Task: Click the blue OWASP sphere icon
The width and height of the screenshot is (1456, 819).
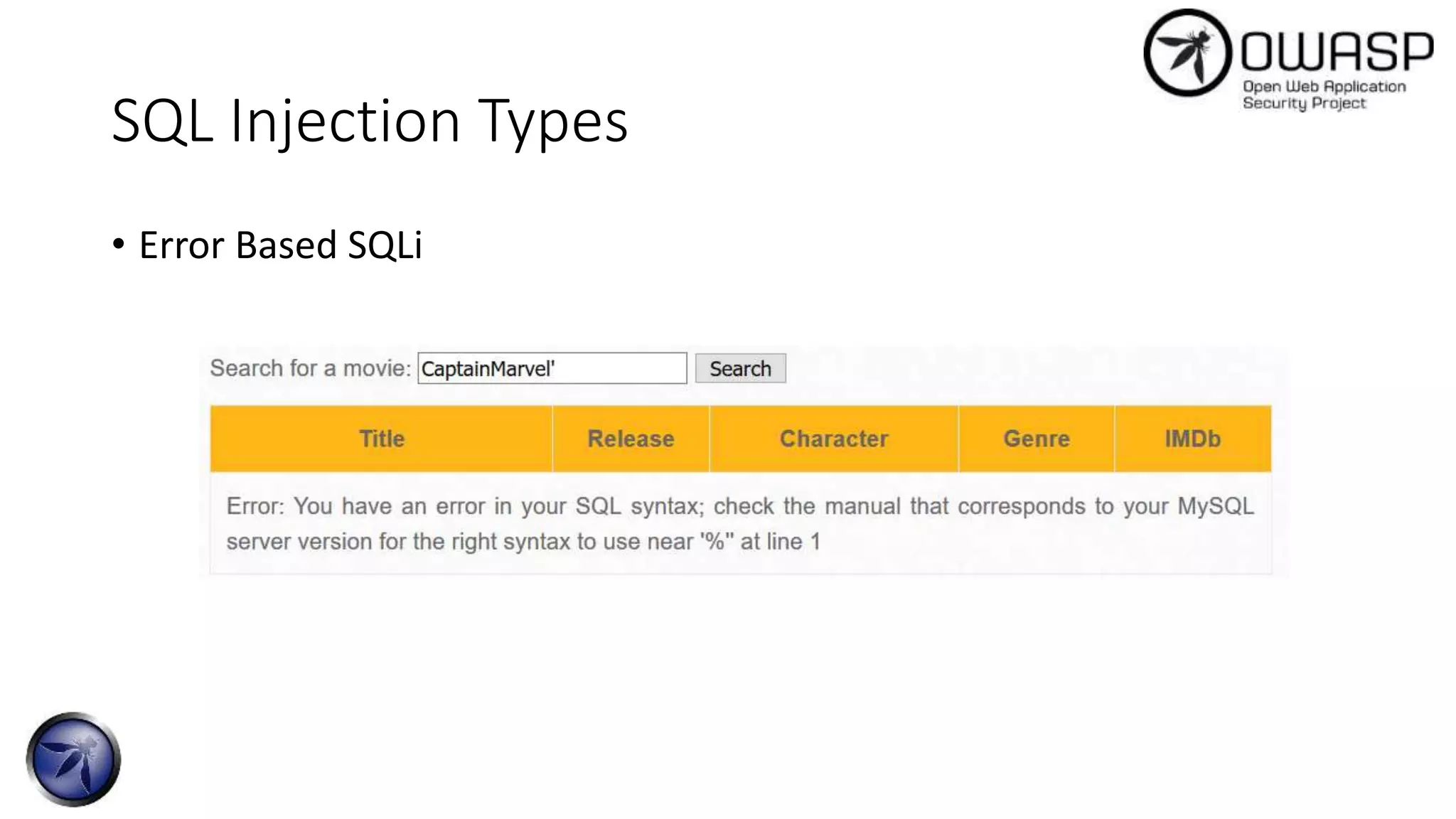Action: pos(73,759)
